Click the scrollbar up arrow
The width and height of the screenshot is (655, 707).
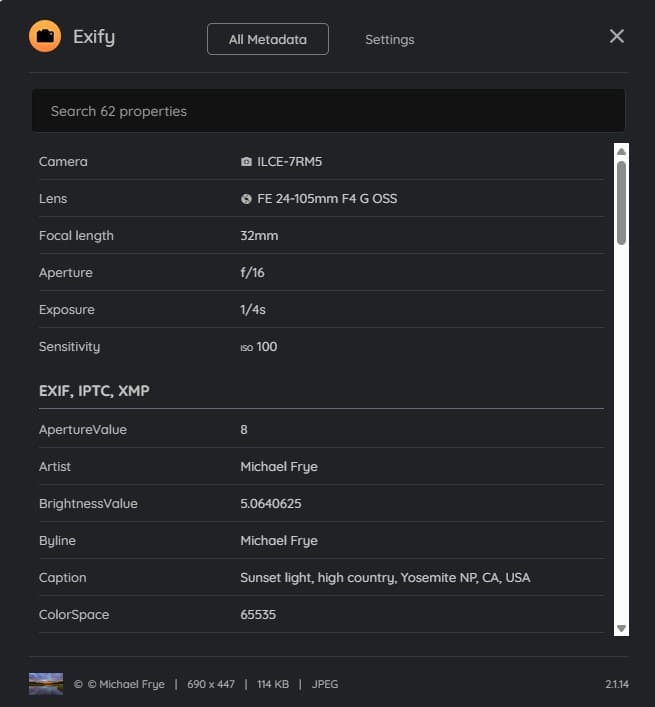pos(621,151)
